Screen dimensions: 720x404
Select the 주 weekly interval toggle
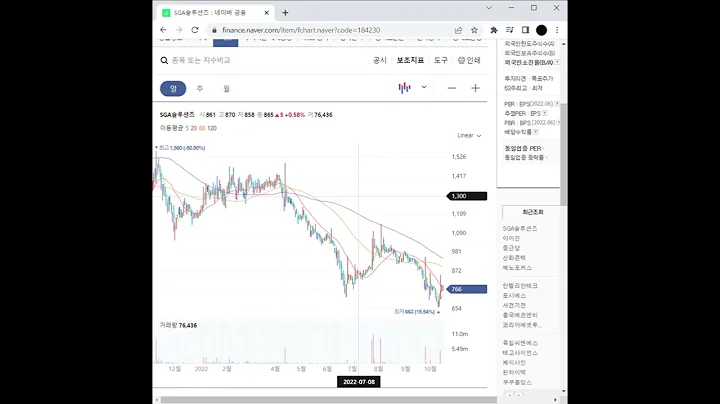[x=200, y=89]
